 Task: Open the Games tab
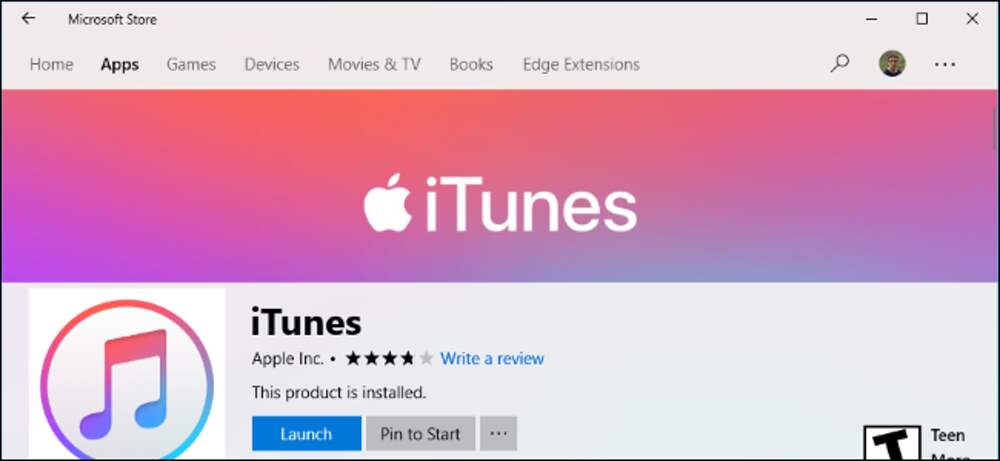click(x=191, y=64)
